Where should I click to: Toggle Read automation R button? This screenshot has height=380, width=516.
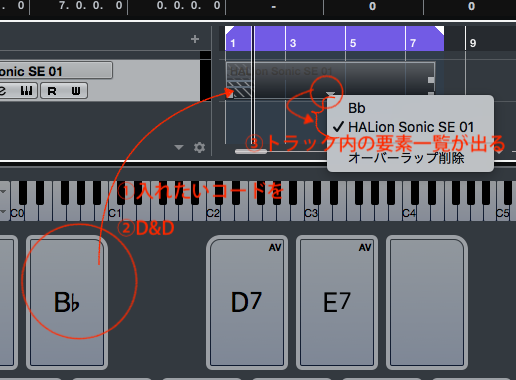click(x=52, y=91)
